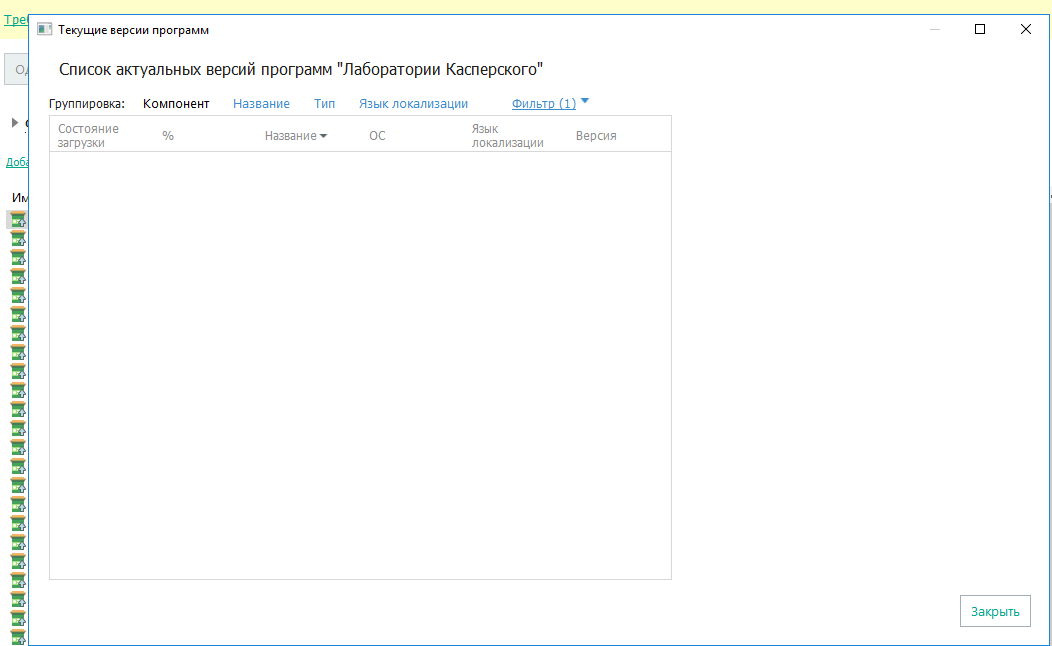The height and width of the screenshot is (646, 1052).
Task: Sort by the Язык локализации column header
Action: tap(507, 136)
